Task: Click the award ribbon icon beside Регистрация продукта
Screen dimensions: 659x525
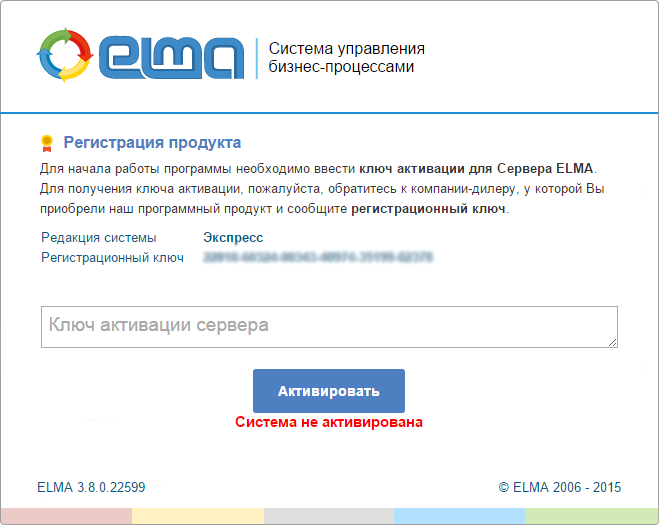Action: 47,143
